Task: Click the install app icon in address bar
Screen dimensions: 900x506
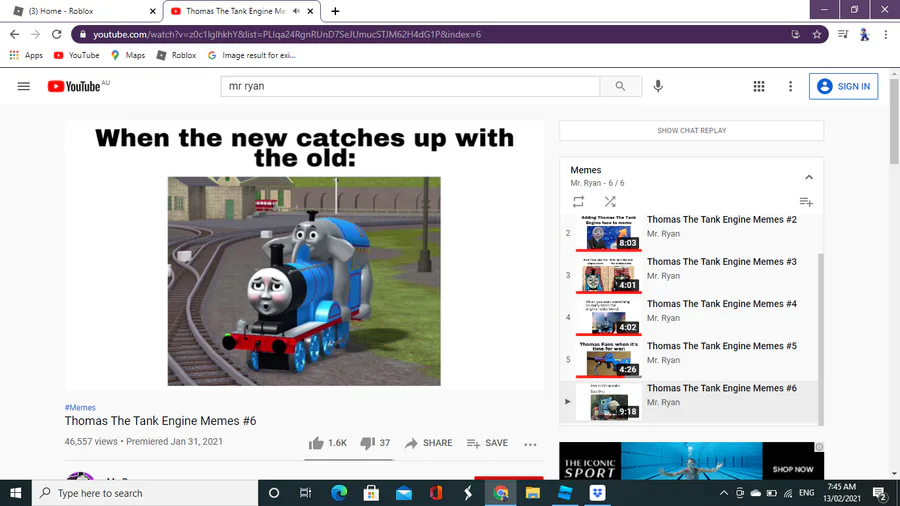Action: click(x=796, y=34)
